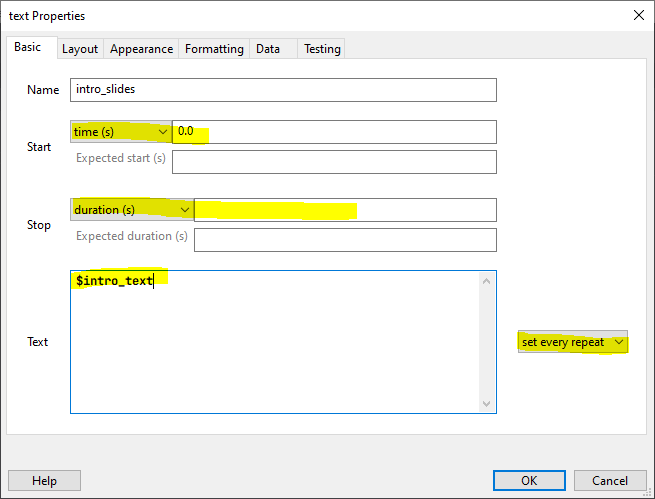Click the text box scrollbar down arrow
The width and height of the screenshot is (655, 499).
coord(487,403)
